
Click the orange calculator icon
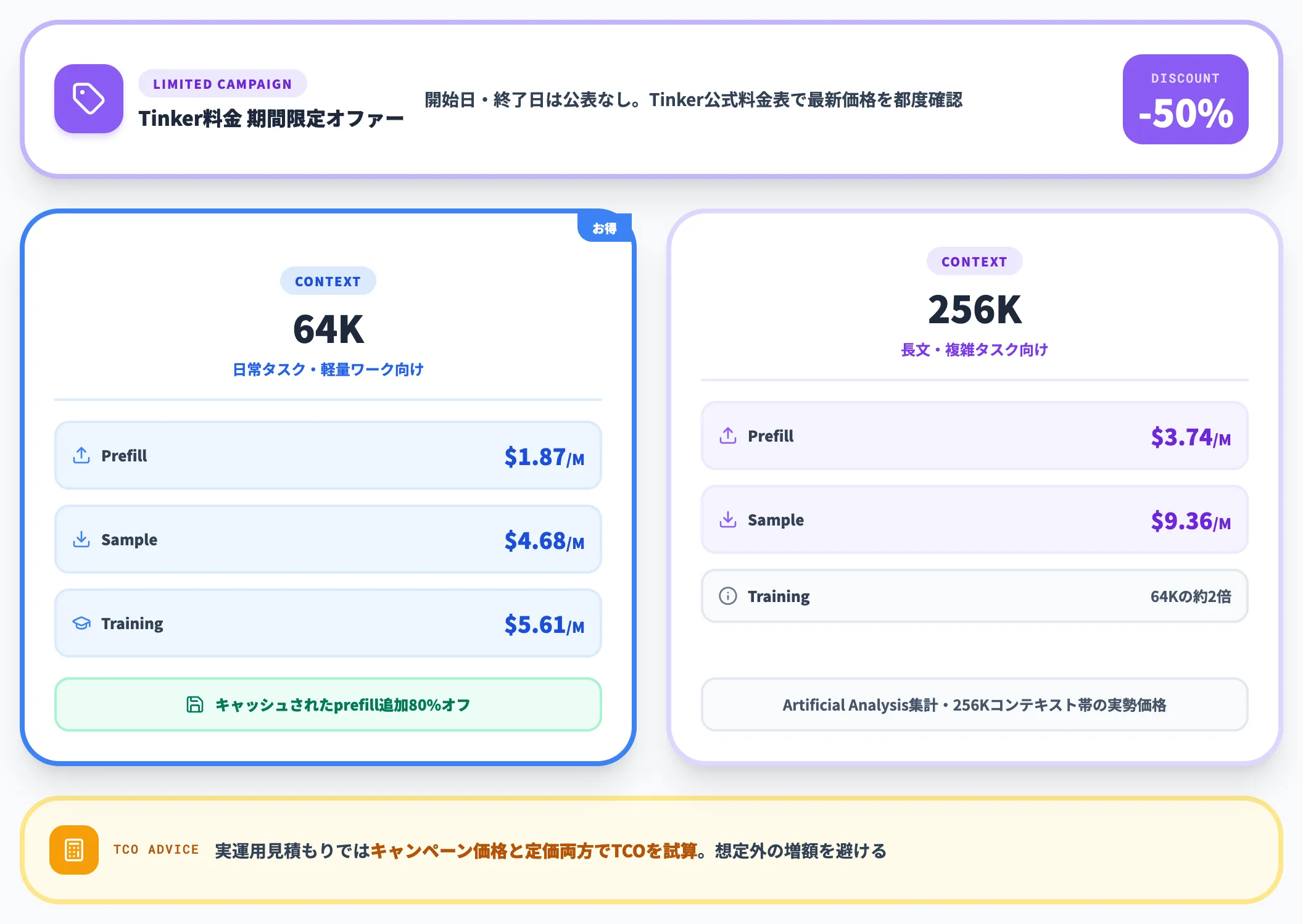(x=74, y=850)
